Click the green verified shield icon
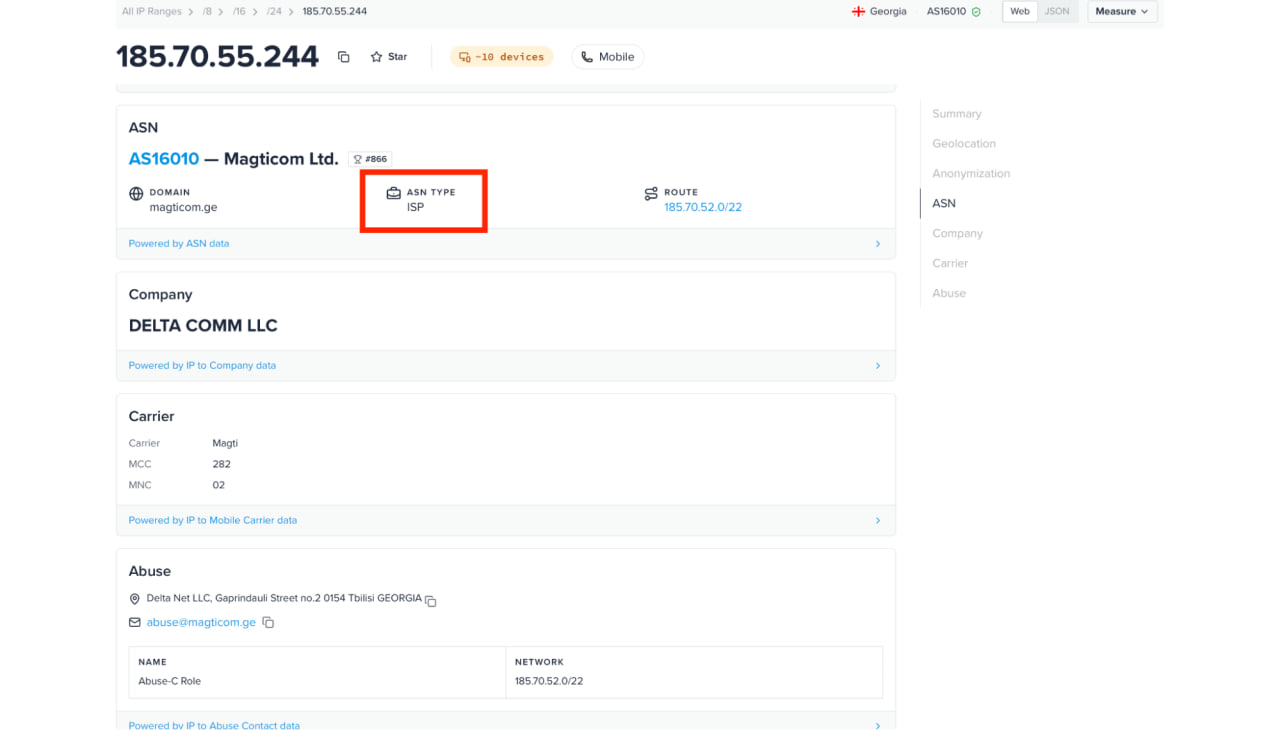The height and width of the screenshot is (730, 1280). [x=976, y=12]
